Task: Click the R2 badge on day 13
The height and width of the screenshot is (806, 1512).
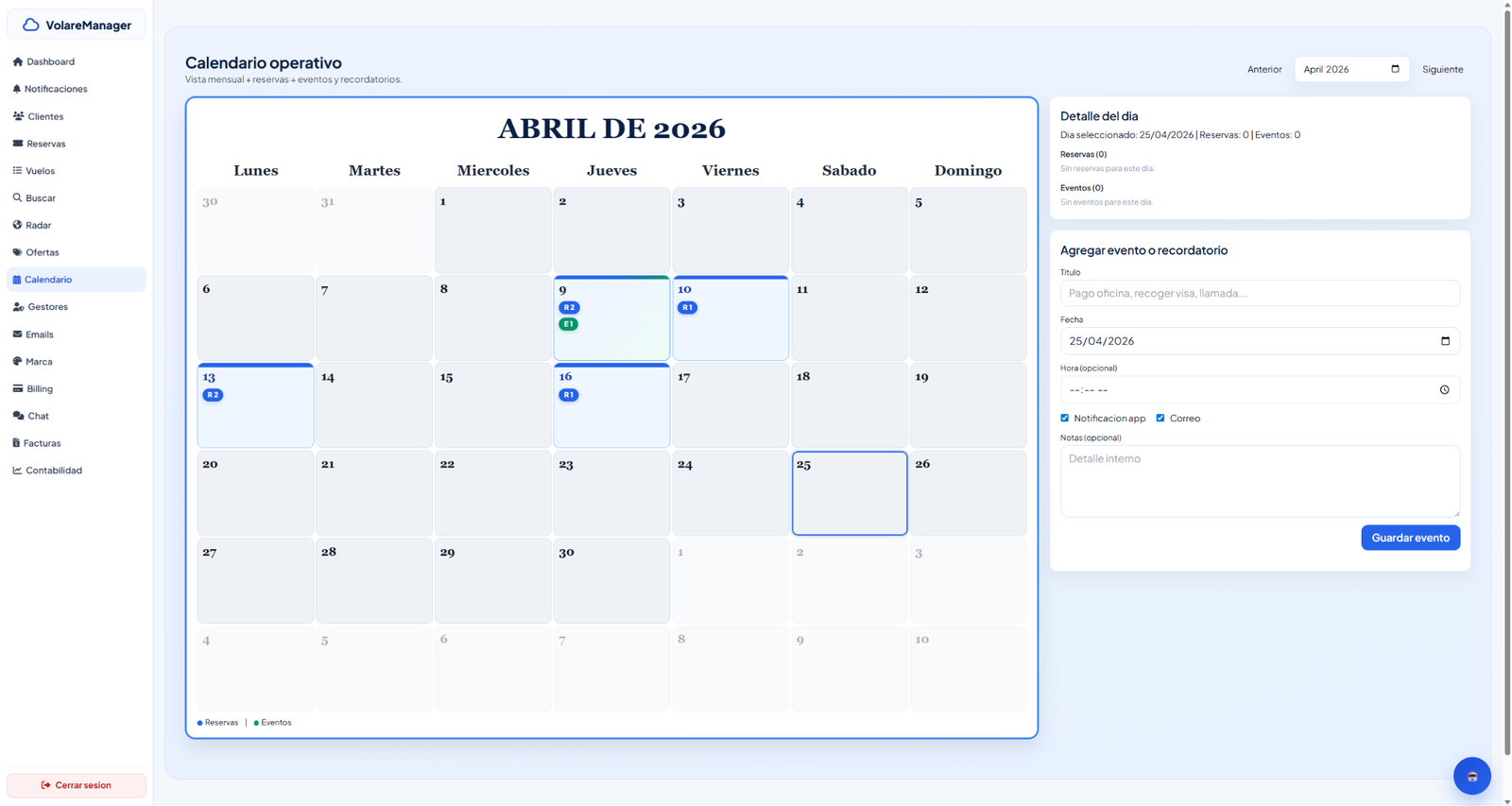Action: (x=213, y=395)
